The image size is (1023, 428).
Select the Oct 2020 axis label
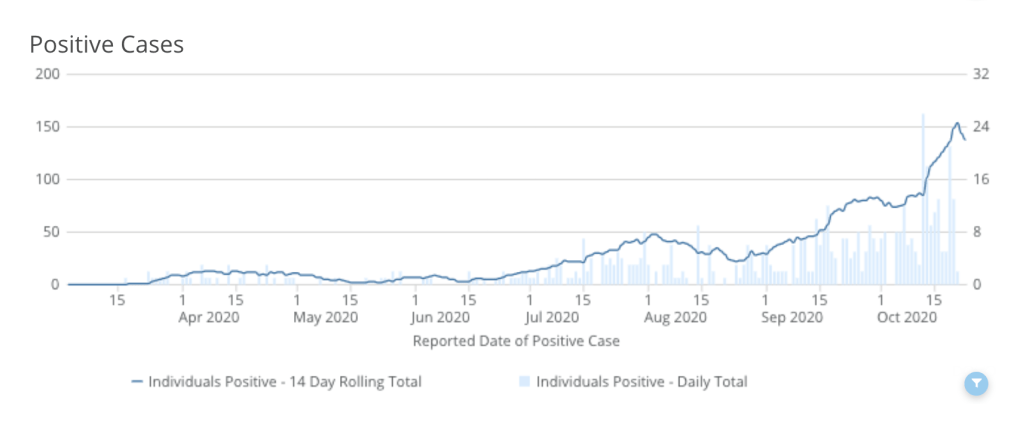[905, 318]
